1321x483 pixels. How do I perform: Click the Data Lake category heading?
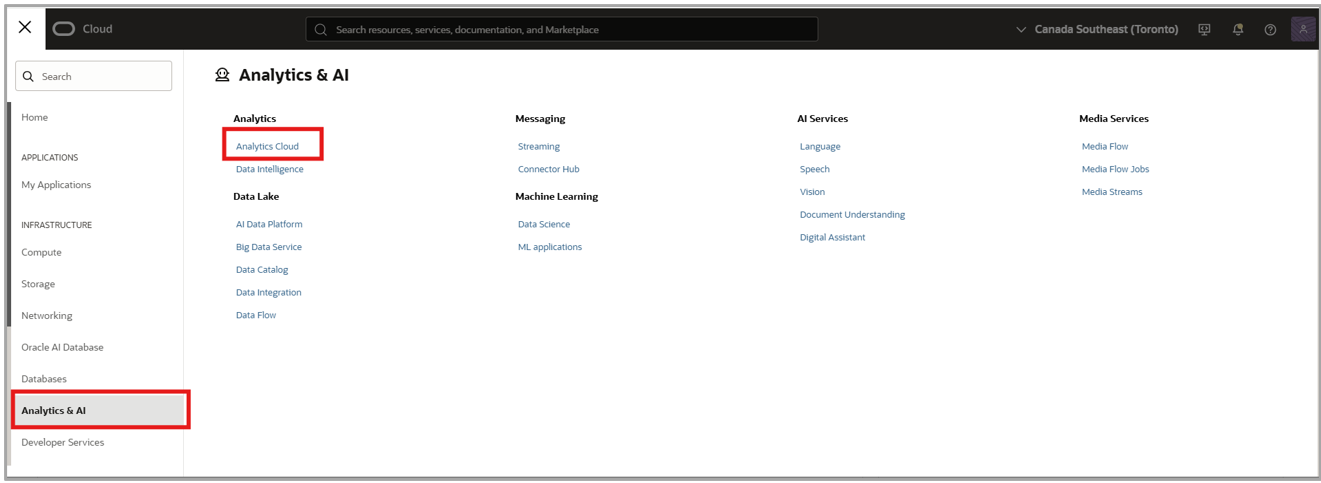click(x=256, y=197)
